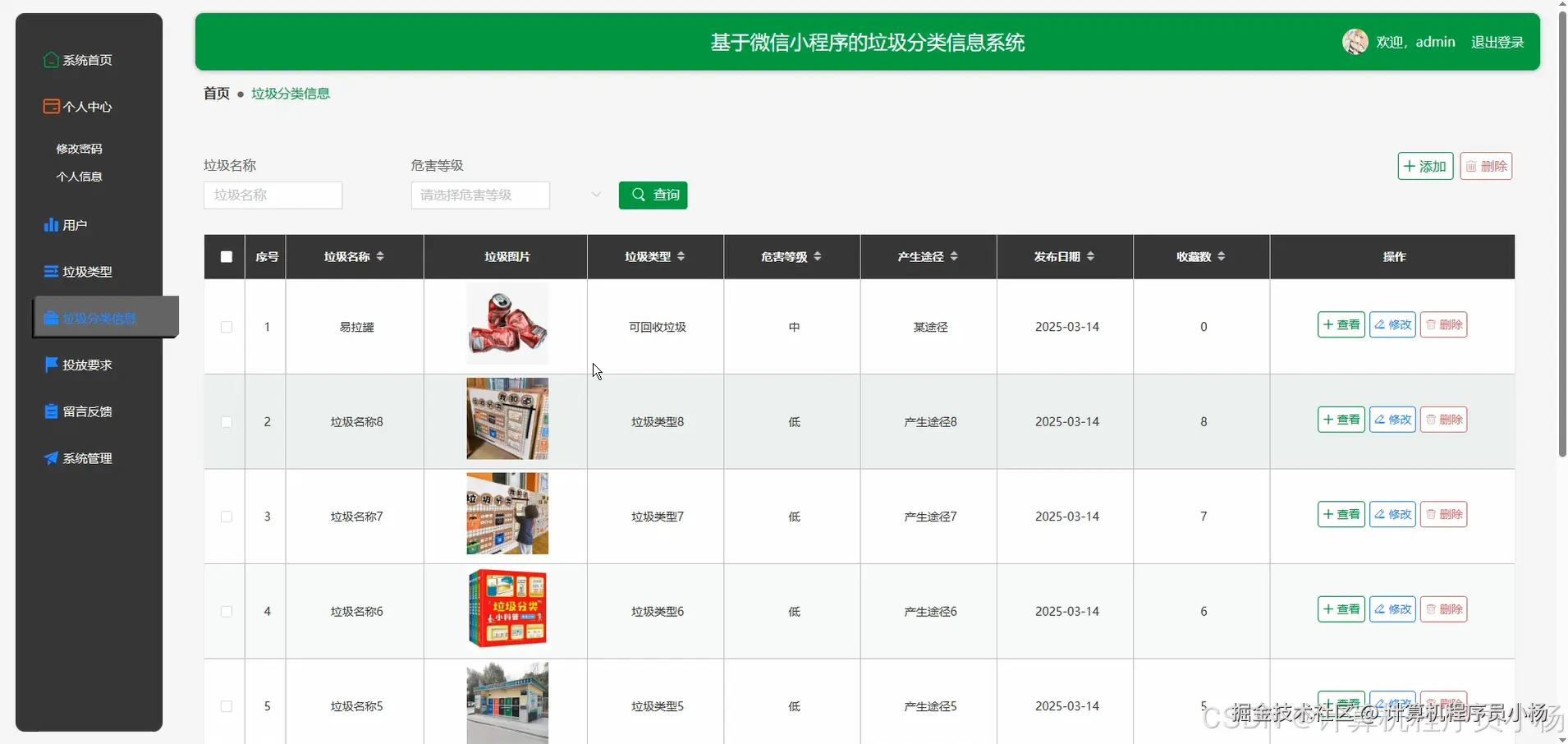Select 垃圾类型 in the sidebar

pos(87,271)
